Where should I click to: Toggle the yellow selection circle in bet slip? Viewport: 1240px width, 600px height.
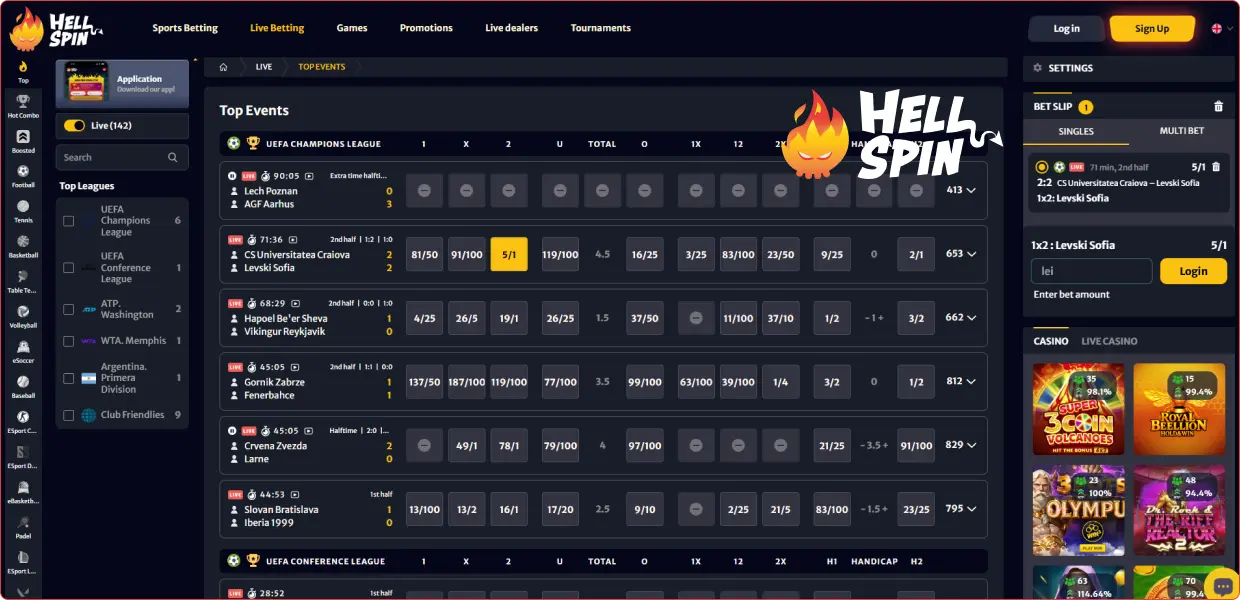click(x=1042, y=167)
